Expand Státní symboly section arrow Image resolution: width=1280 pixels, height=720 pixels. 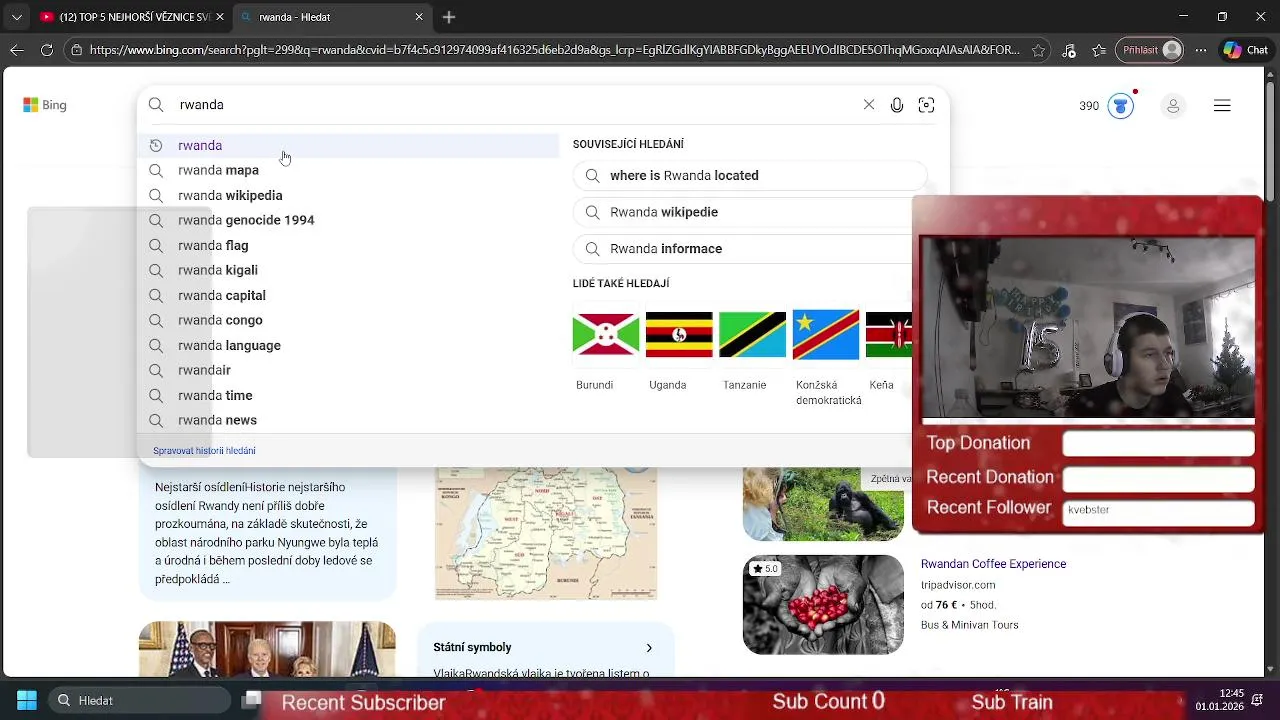click(649, 648)
